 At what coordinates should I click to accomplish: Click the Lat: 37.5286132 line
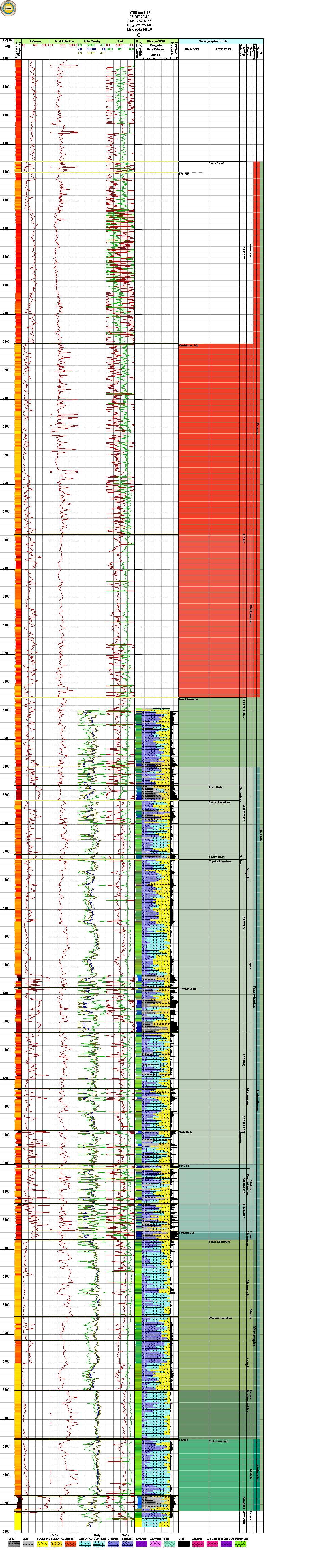click(140, 21)
